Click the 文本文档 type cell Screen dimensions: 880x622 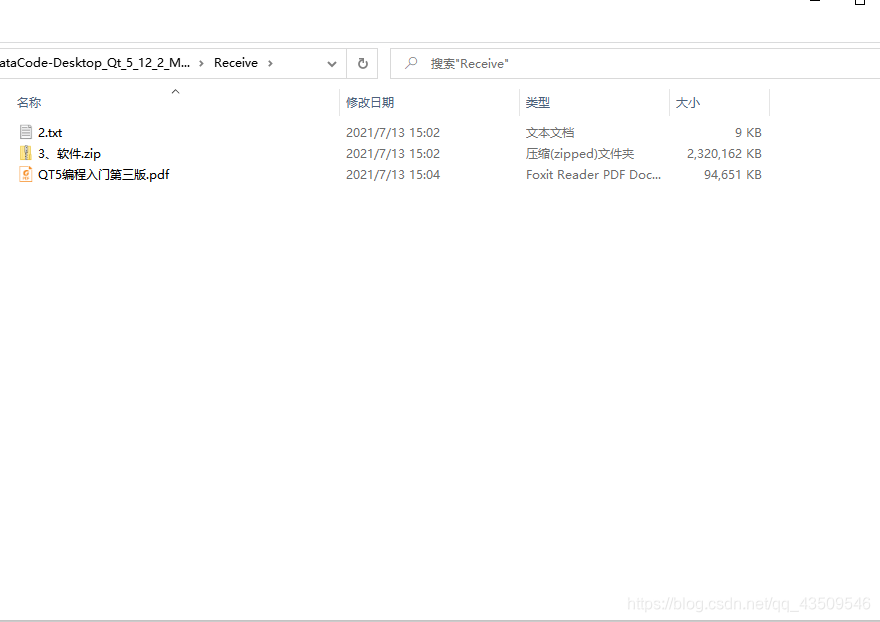(x=550, y=132)
